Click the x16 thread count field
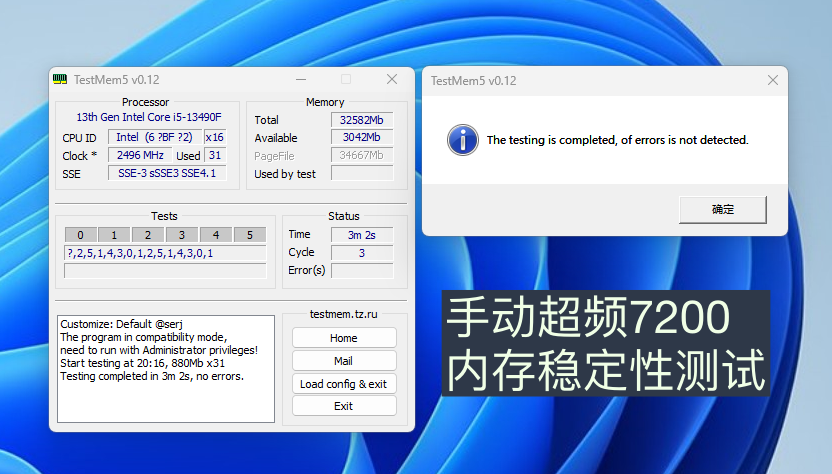Screen dimensions: 832x474 coord(215,137)
